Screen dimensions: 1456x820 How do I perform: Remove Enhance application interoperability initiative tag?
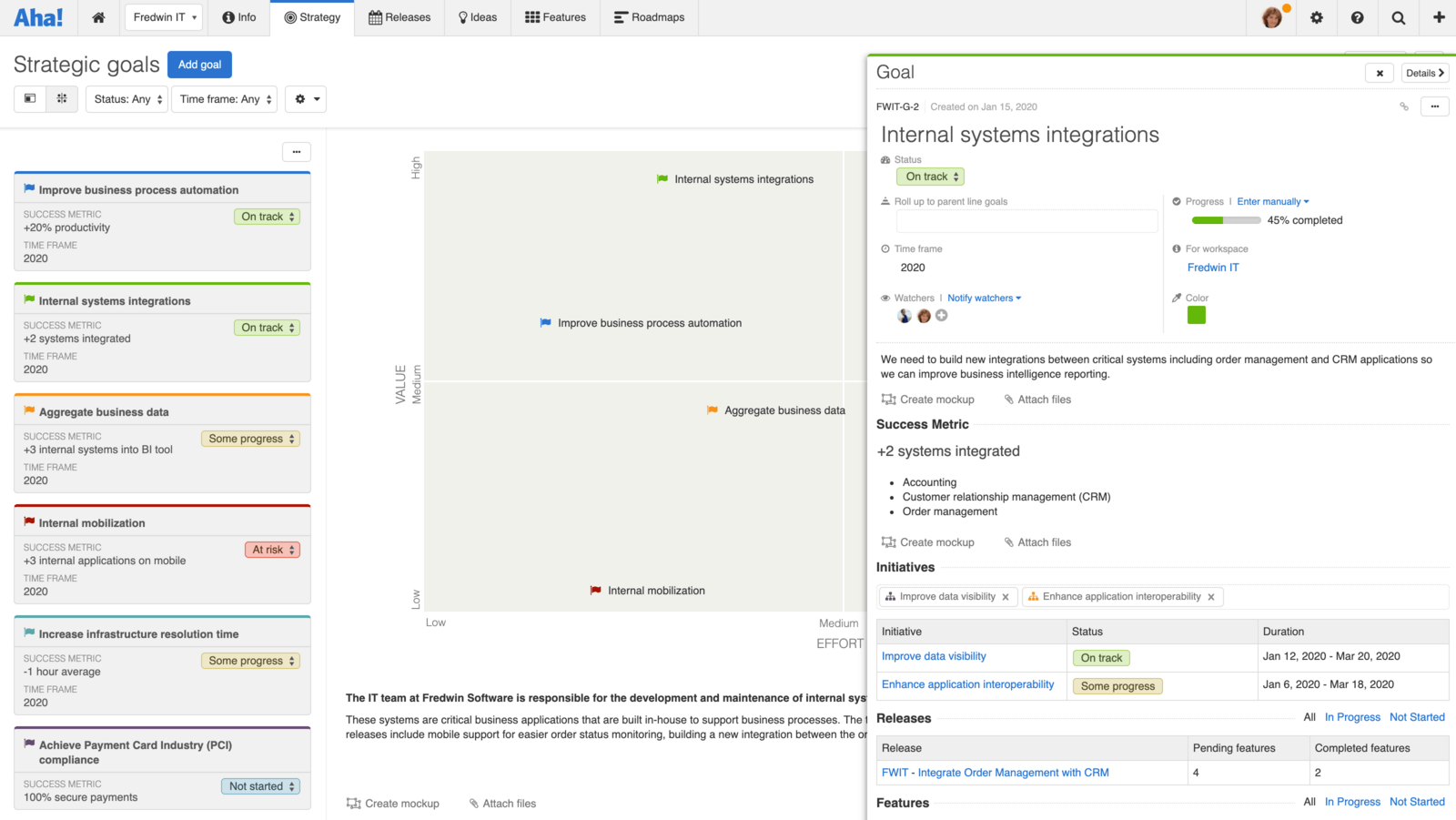pyautogui.click(x=1211, y=597)
